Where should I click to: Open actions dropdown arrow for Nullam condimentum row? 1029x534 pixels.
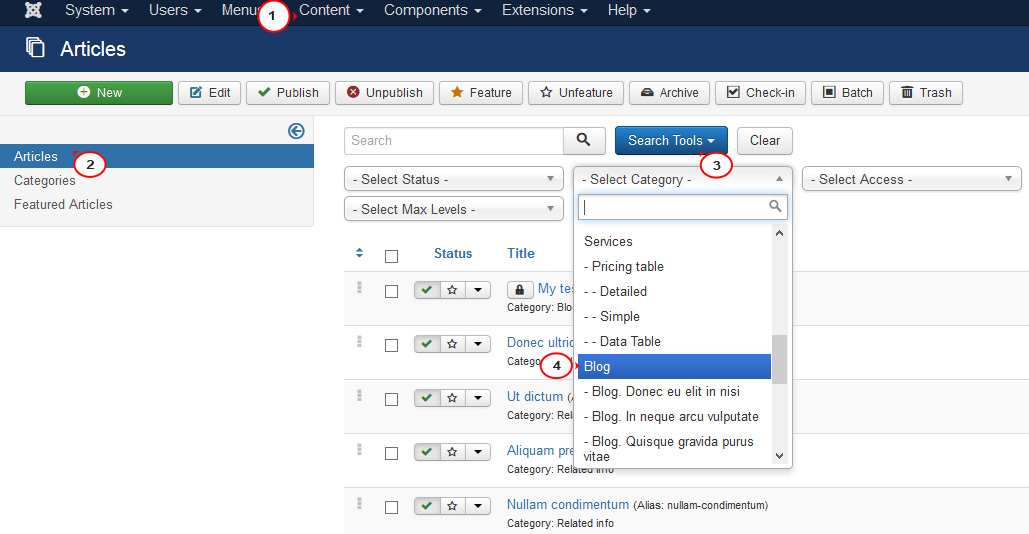(x=478, y=506)
